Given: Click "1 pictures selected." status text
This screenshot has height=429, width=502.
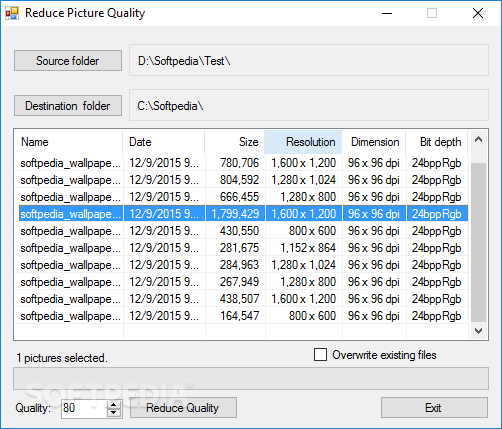Looking at the screenshot, I should coord(62,358).
